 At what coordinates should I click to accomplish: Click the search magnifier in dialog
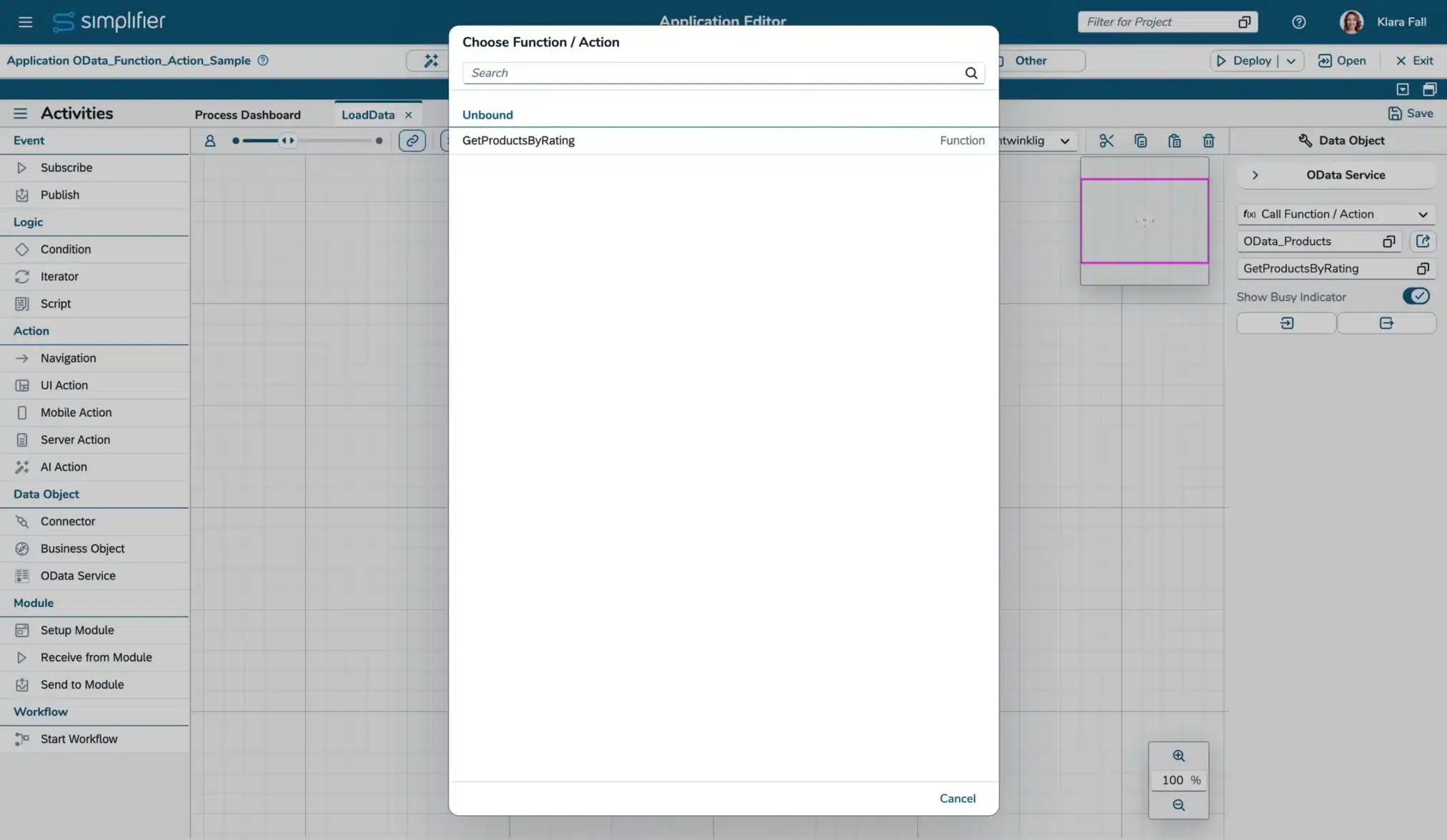pos(971,73)
